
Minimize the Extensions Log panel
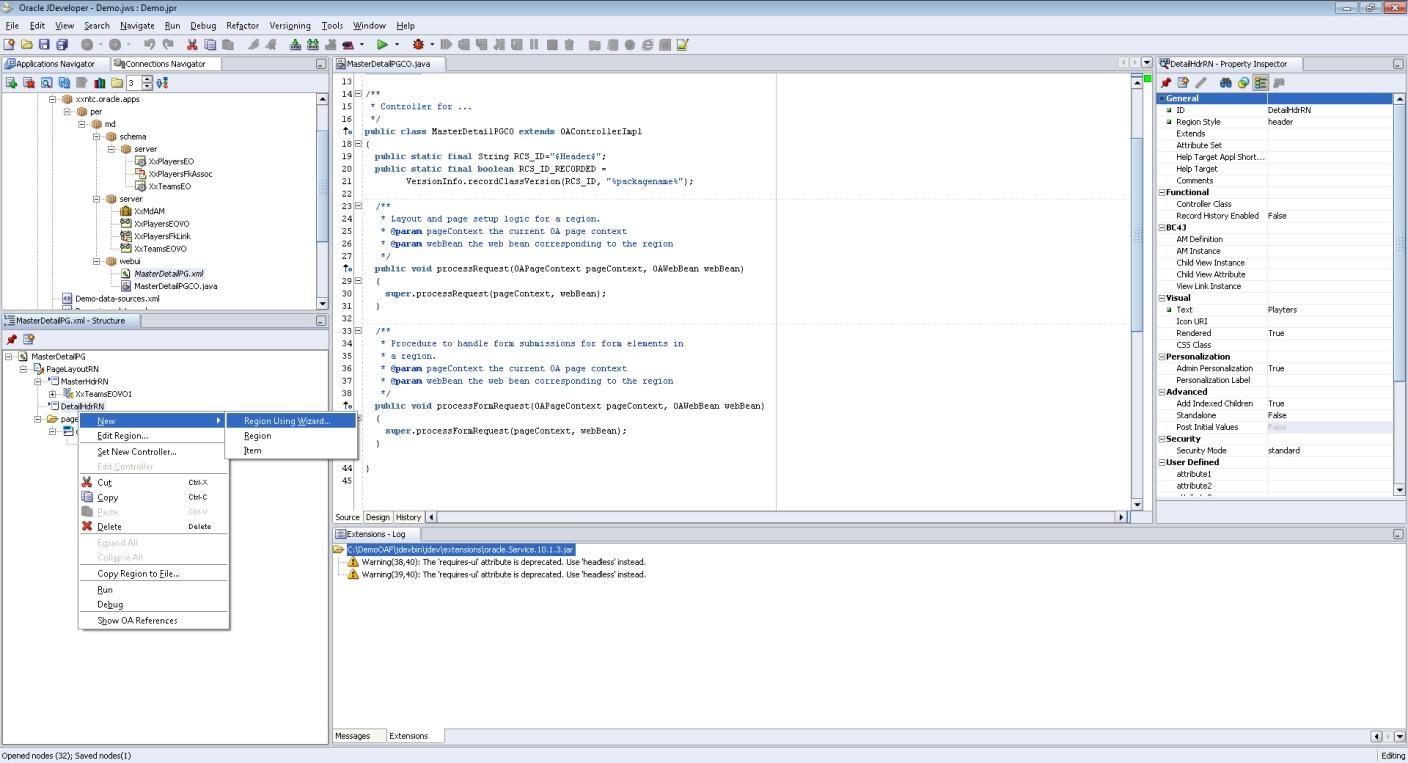1398,534
